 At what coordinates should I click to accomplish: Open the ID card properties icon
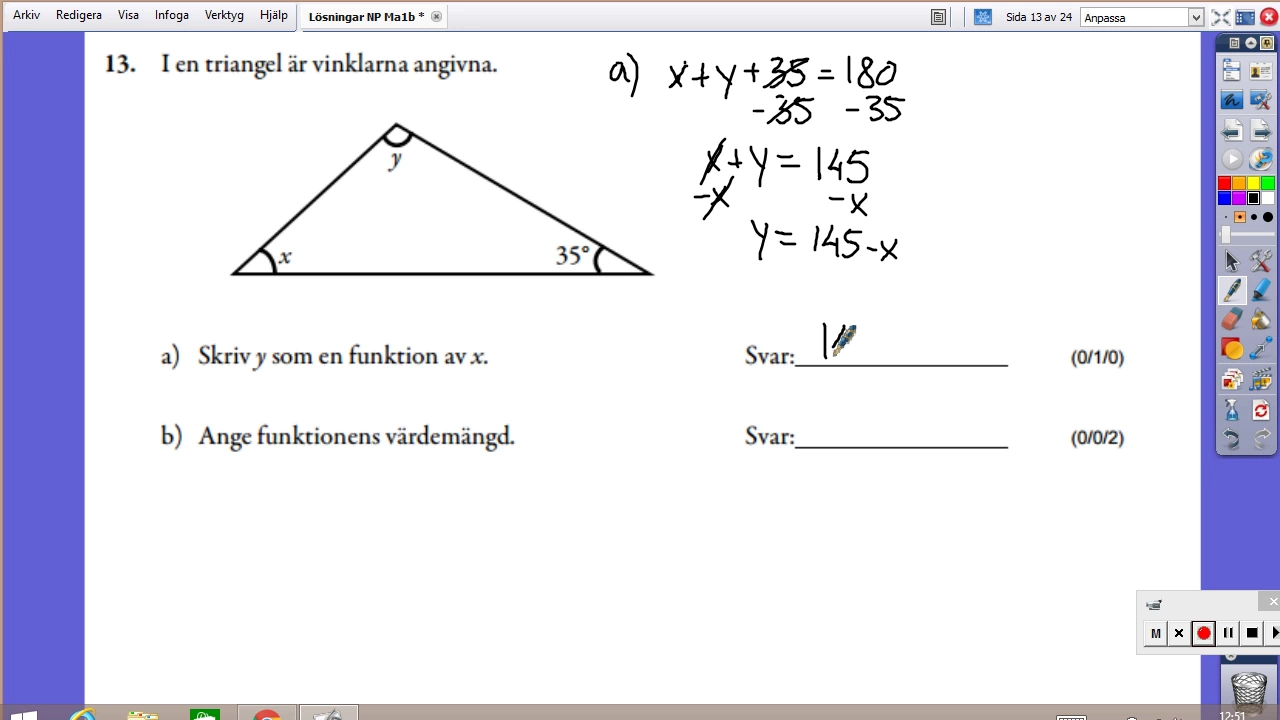[x=1260, y=70]
